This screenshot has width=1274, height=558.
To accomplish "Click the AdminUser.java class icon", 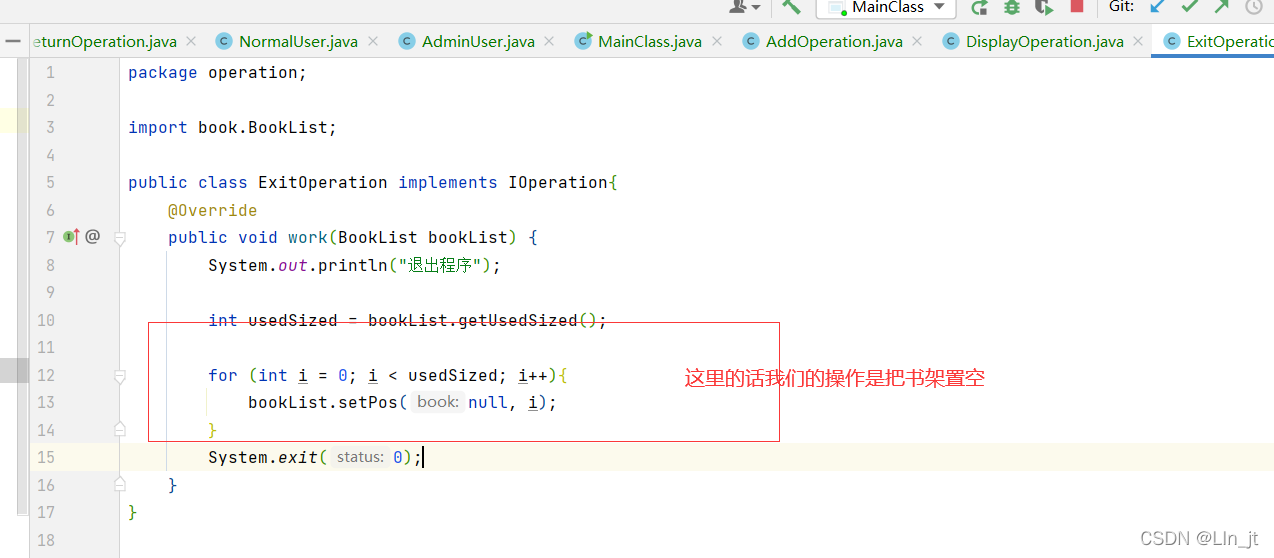I will (x=406, y=41).
